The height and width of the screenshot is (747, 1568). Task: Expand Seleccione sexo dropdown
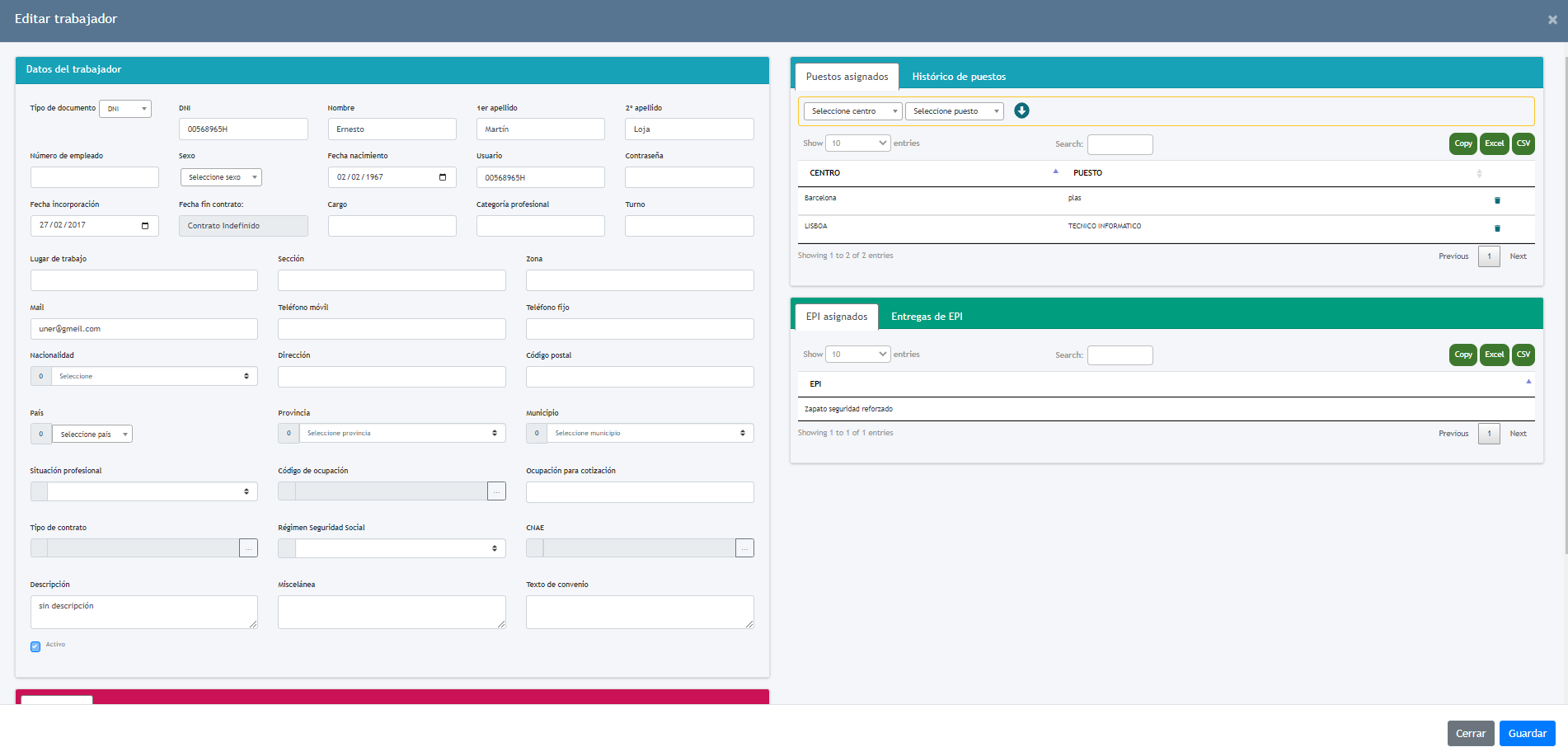tap(221, 177)
